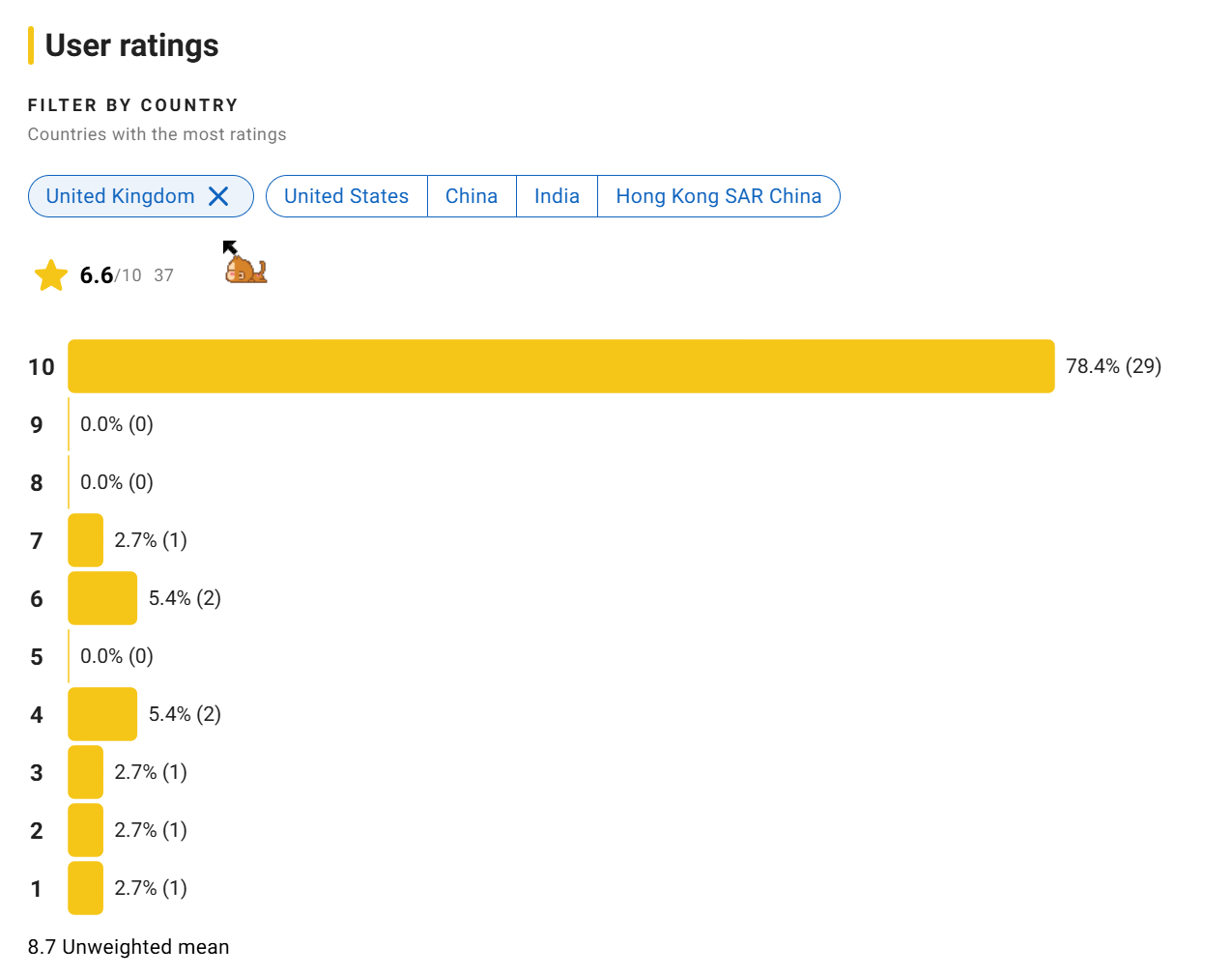The width and height of the screenshot is (1232, 976).
Task: Click the 10-star rating bar
Action: (x=561, y=366)
